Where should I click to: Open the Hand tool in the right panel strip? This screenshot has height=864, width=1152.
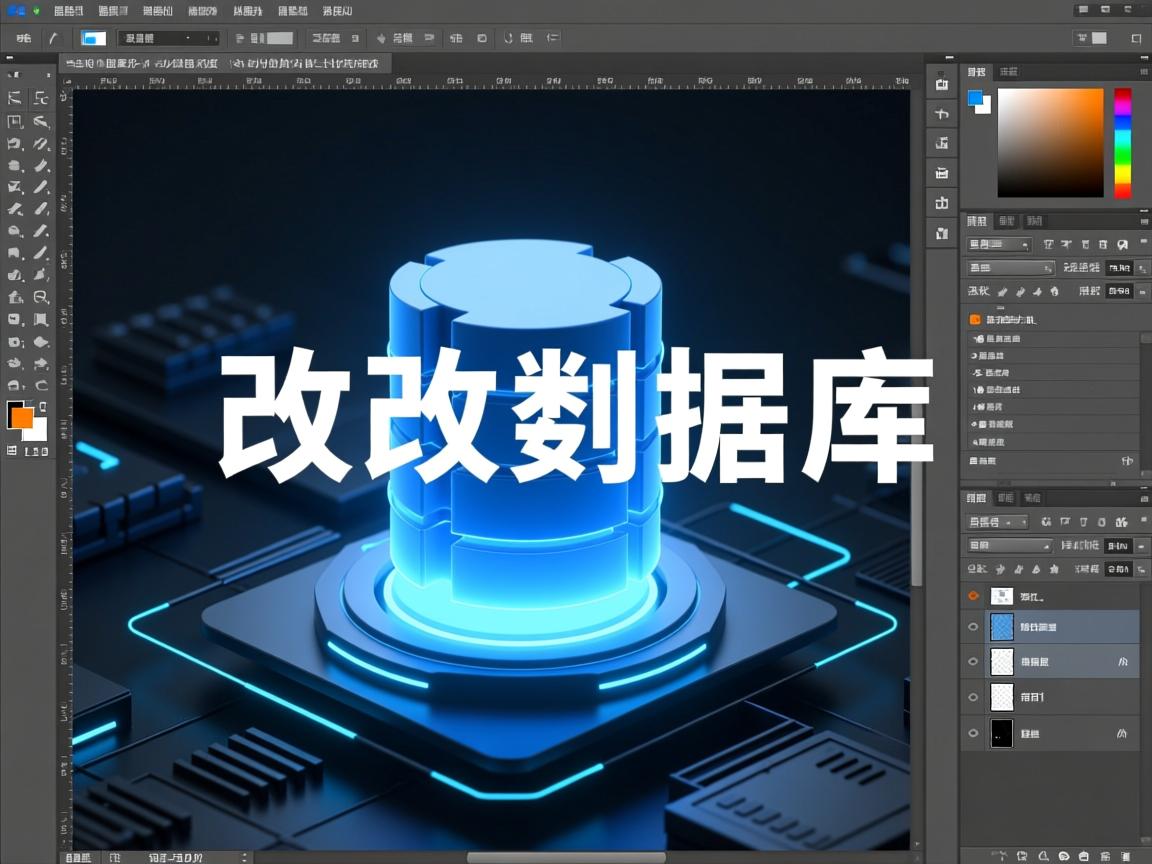point(940,114)
